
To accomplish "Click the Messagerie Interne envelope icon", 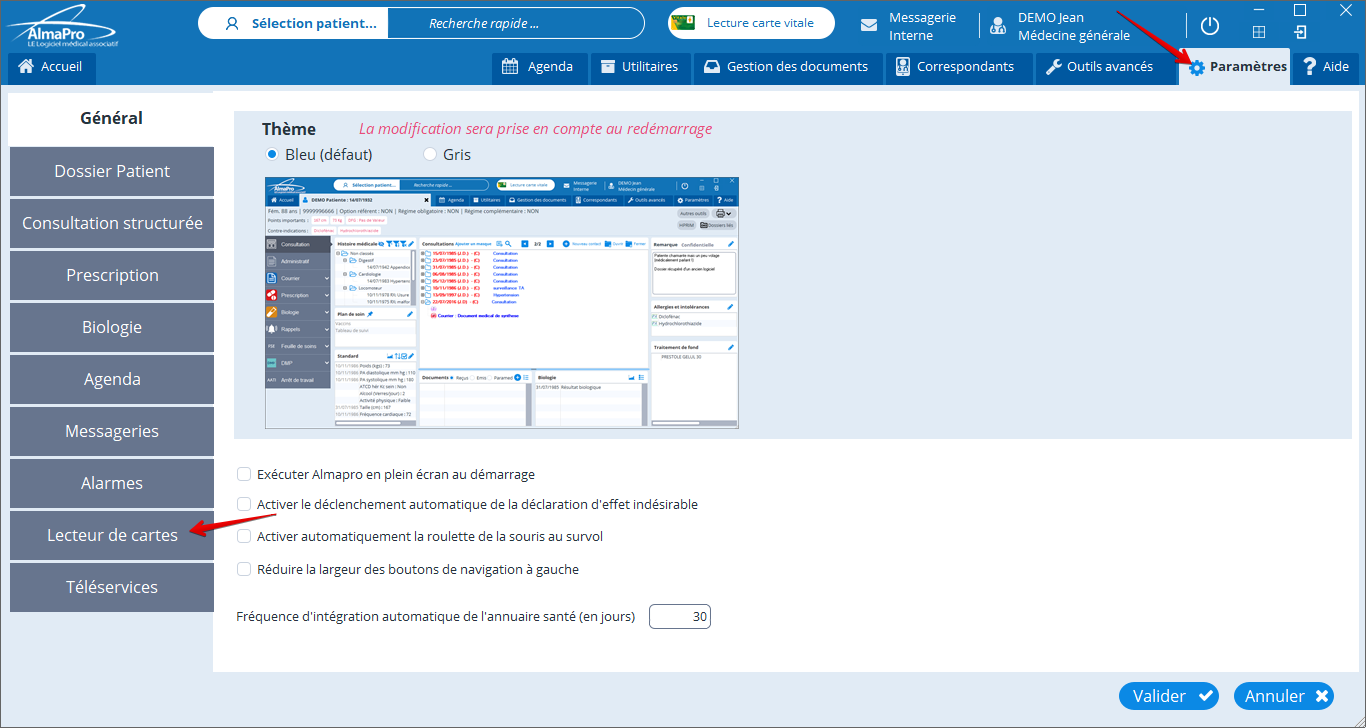I will [869, 26].
